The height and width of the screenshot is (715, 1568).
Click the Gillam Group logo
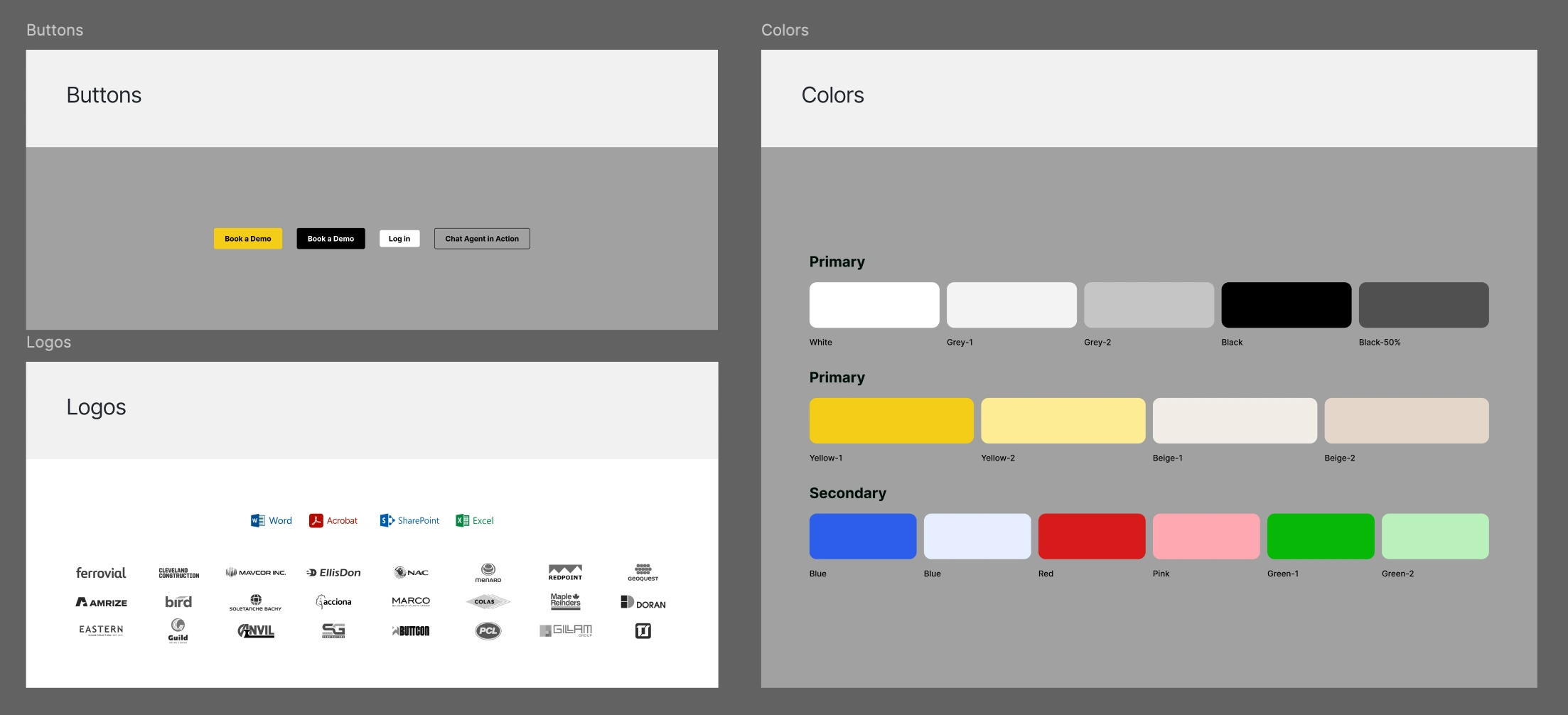click(x=566, y=630)
